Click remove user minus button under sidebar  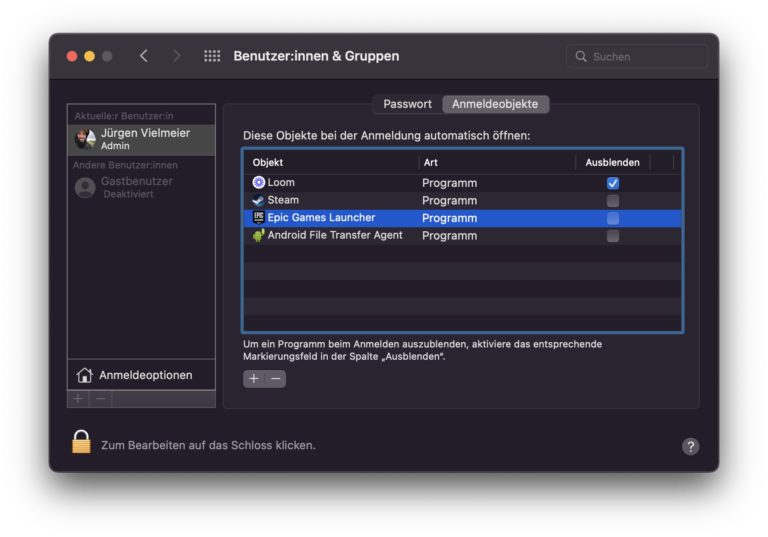click(101, 399)
